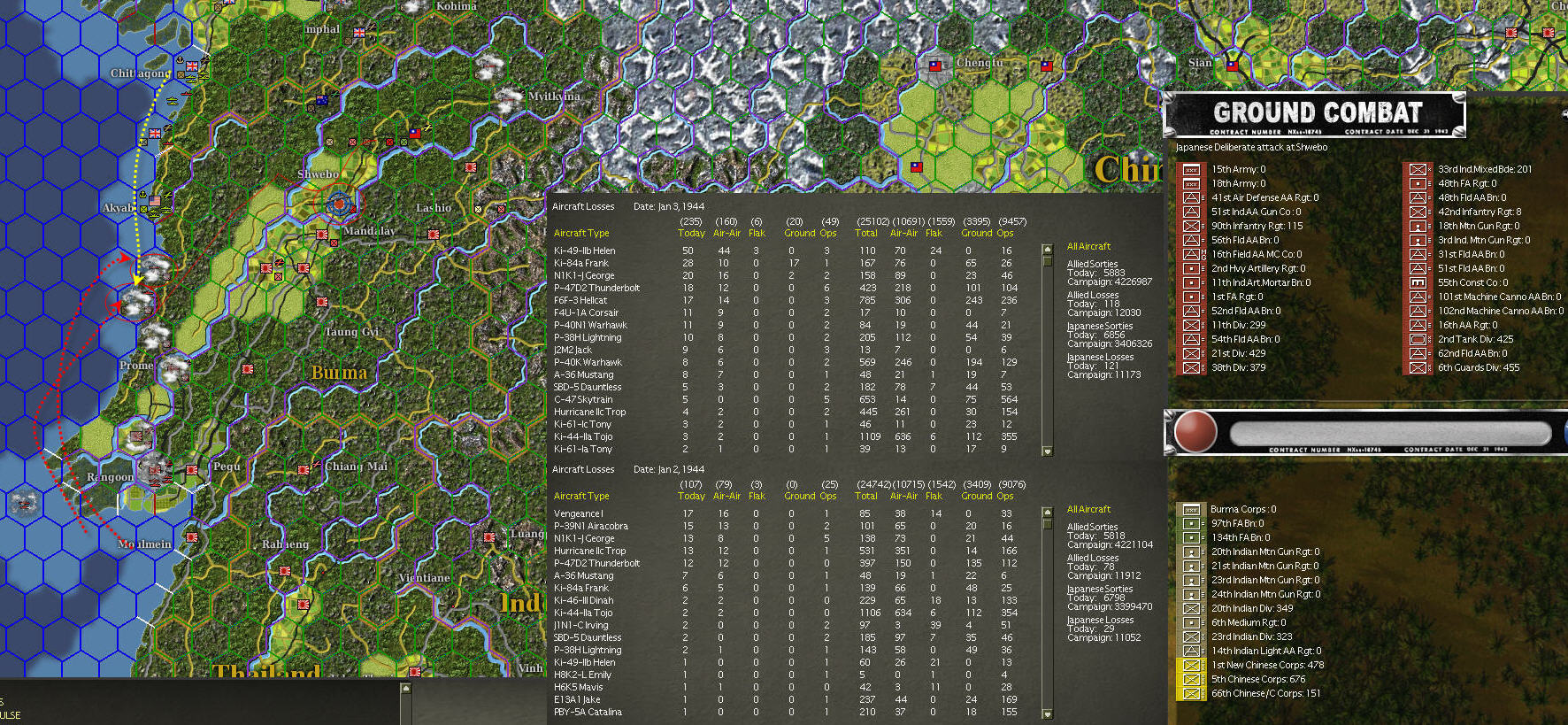
Task: Click the 'J1N1-C Irving' row
Action: coord(786,625)
